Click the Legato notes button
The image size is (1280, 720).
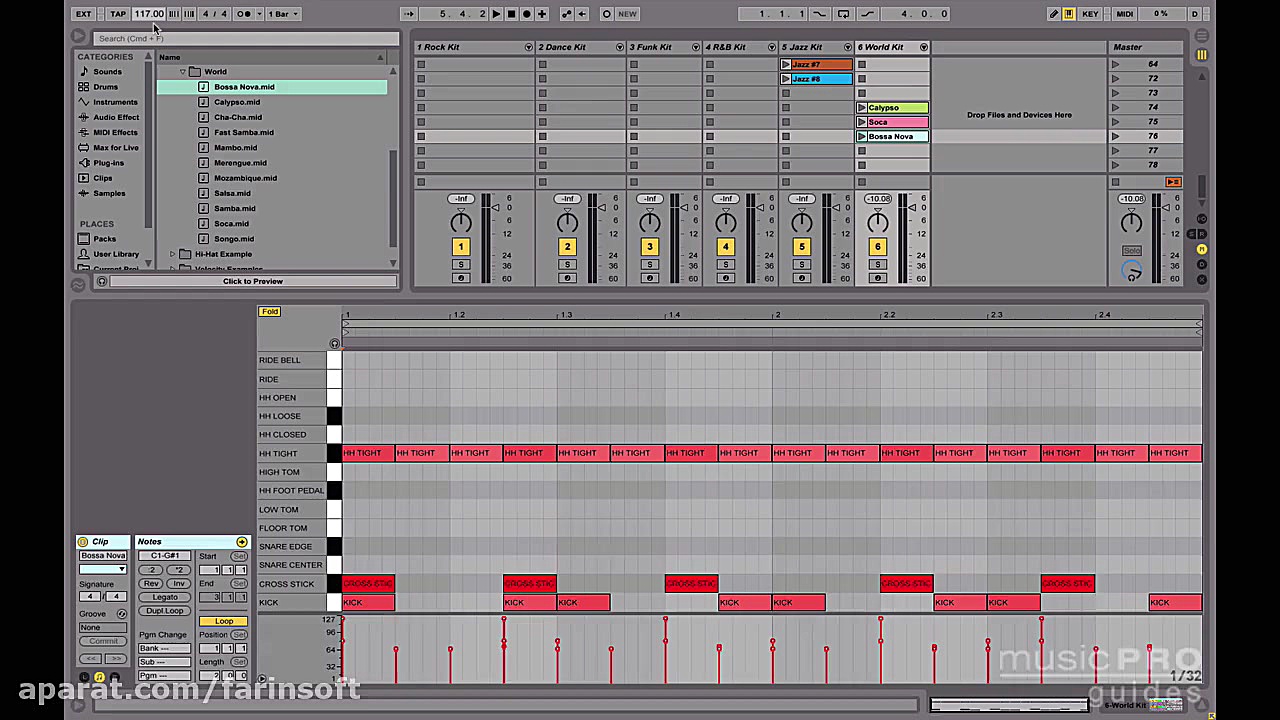165,597
